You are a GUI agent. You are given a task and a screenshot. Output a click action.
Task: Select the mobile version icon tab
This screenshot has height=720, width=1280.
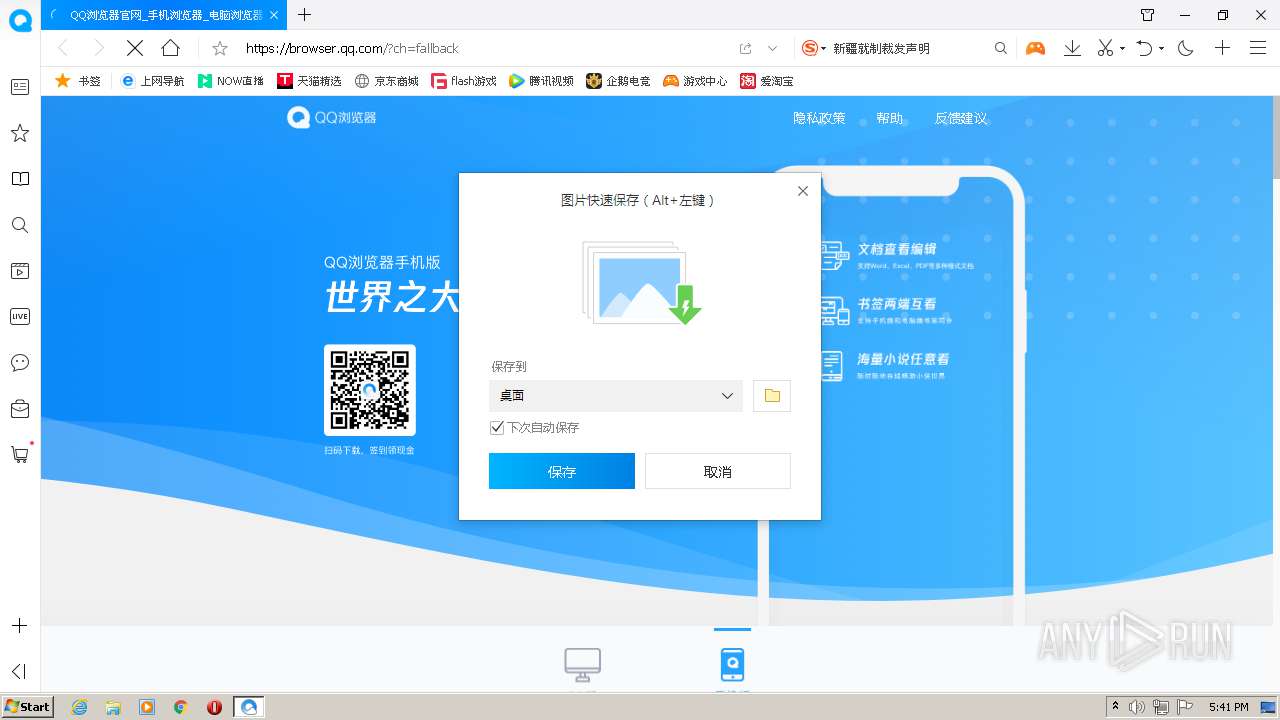coord(732,664)
